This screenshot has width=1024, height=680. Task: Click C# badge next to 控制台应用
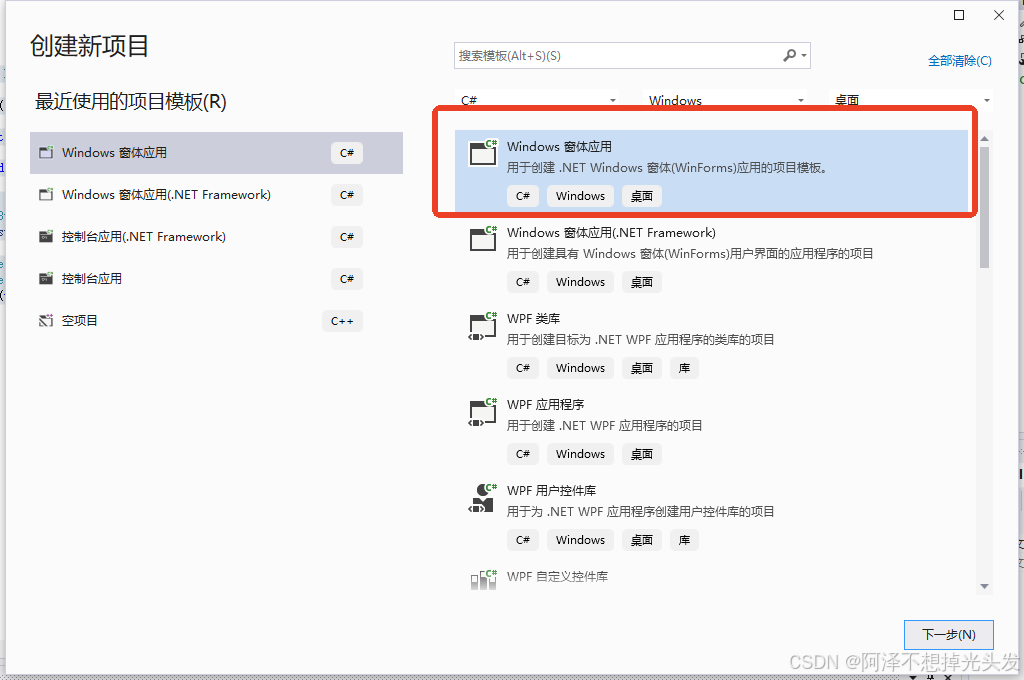[x=347, y=279]
